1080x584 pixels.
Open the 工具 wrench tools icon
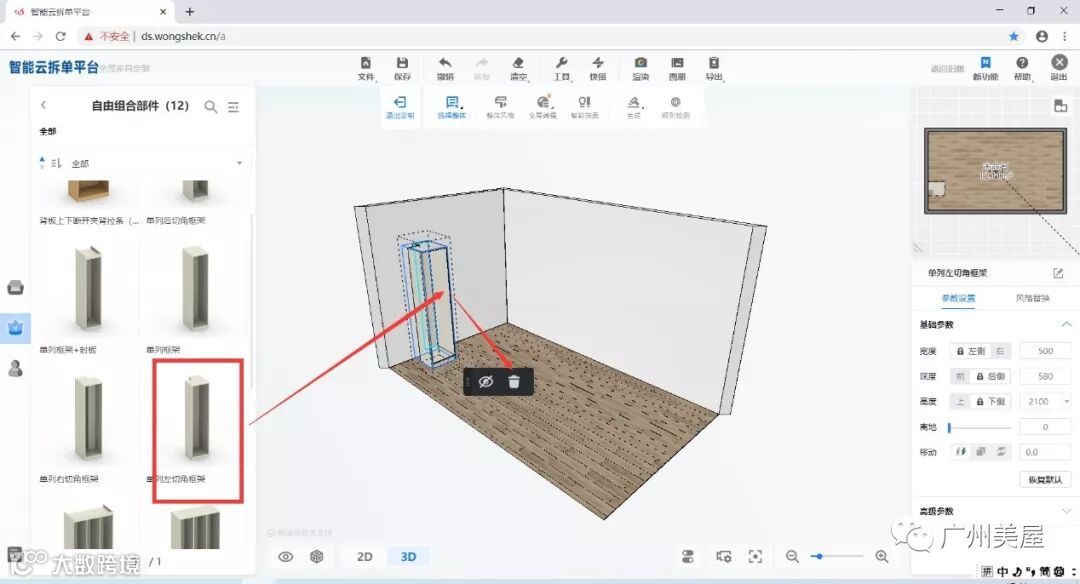coord(561,68)
